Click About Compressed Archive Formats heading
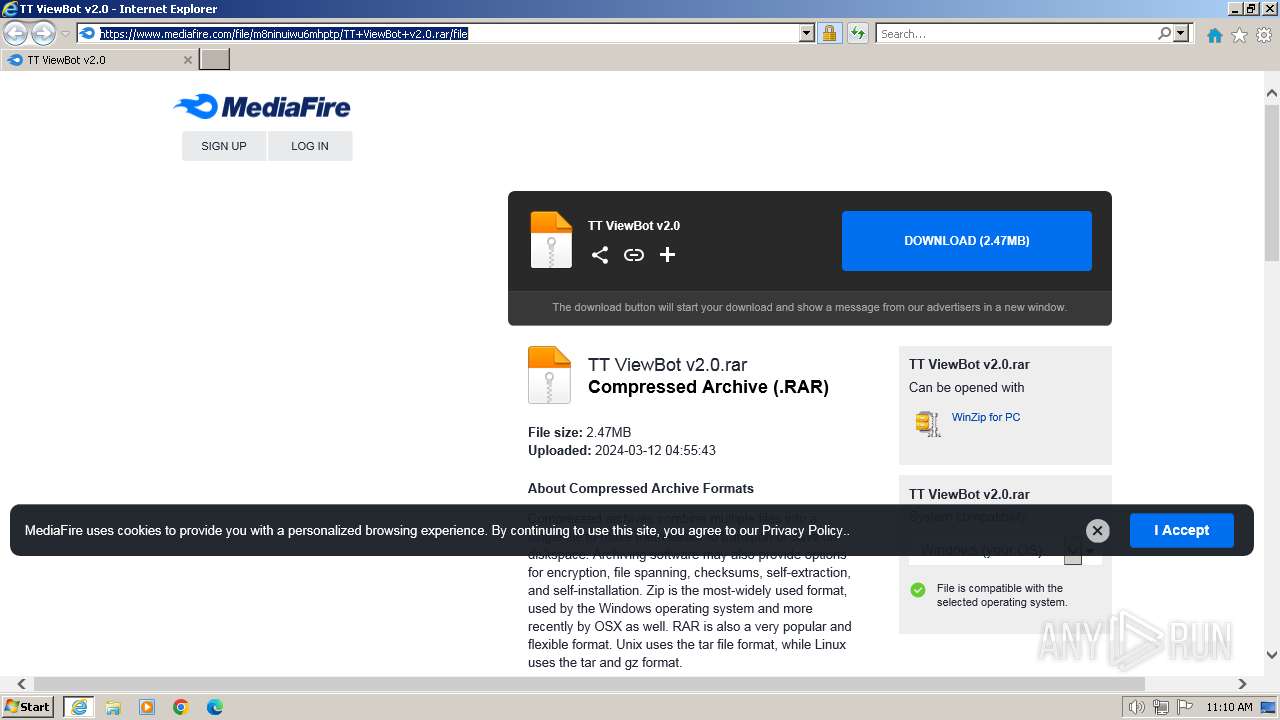 [641, 489]
